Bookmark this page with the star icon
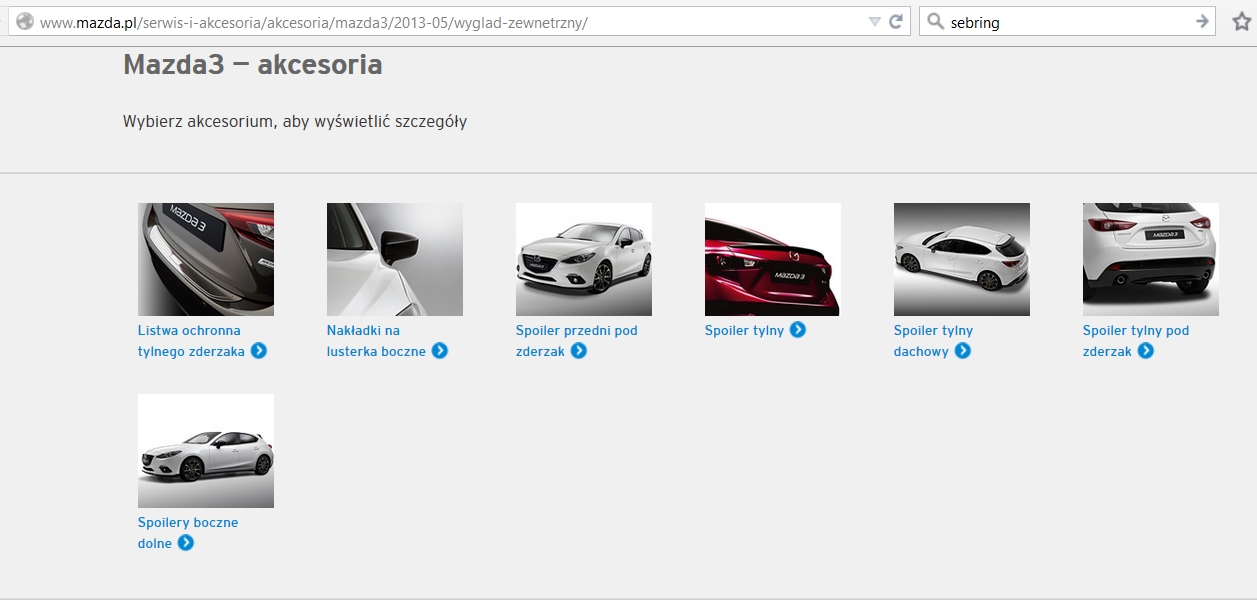Screen dimensions: 1257x600 (x=1241, y=22)
